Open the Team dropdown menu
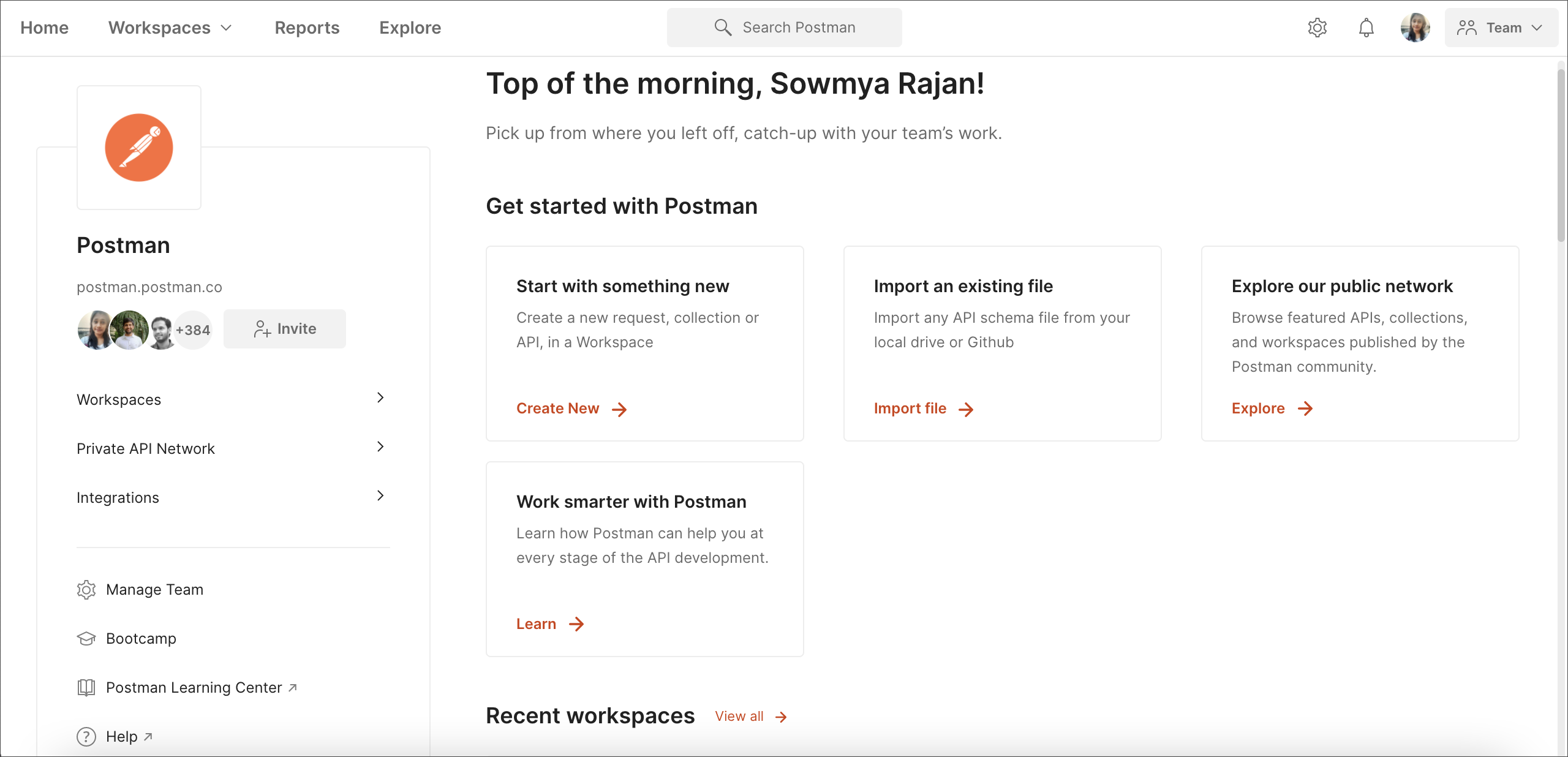This screenshot has height=757, width=1568. (1501, 28)
